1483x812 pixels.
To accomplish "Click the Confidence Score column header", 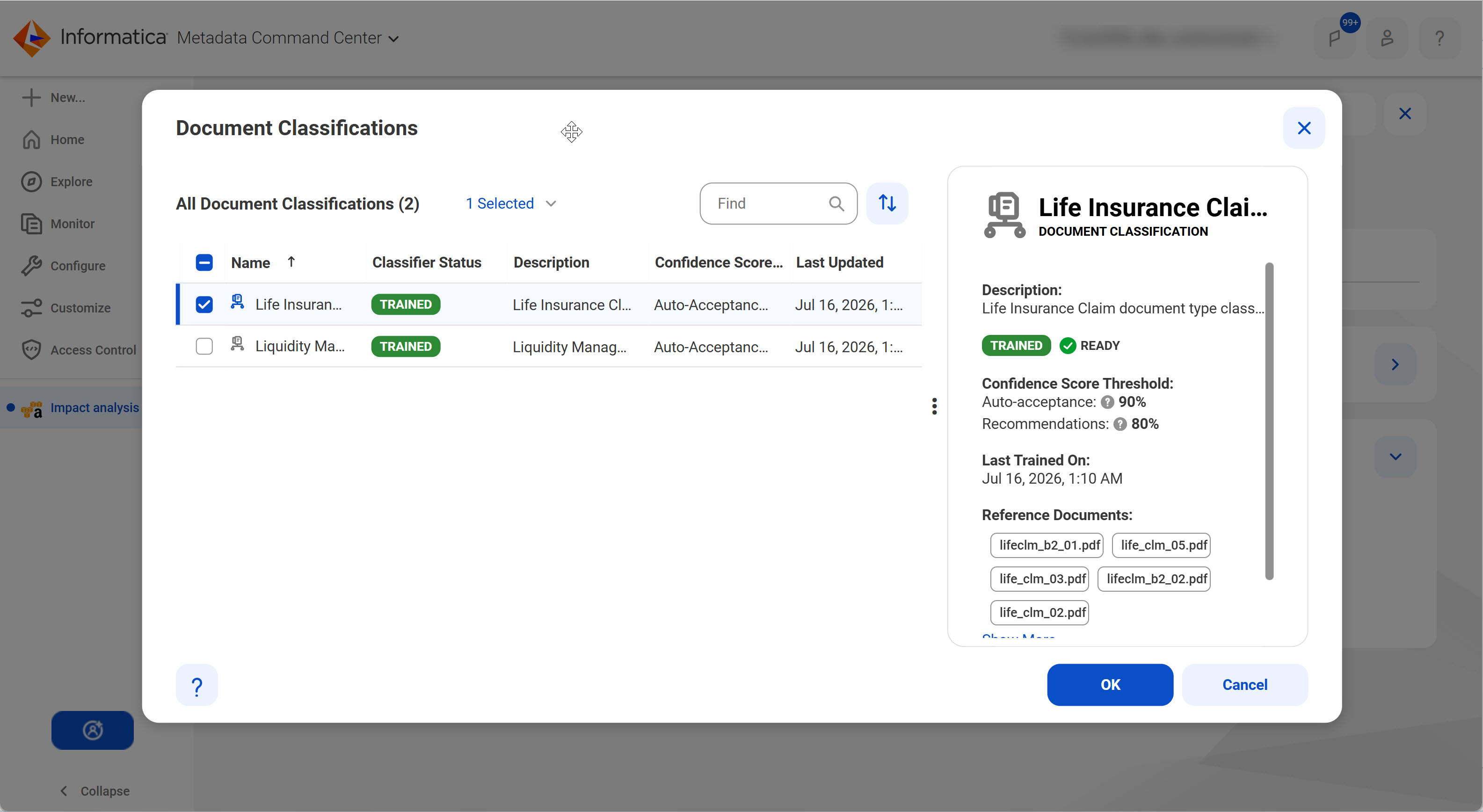I will (719, 262).
